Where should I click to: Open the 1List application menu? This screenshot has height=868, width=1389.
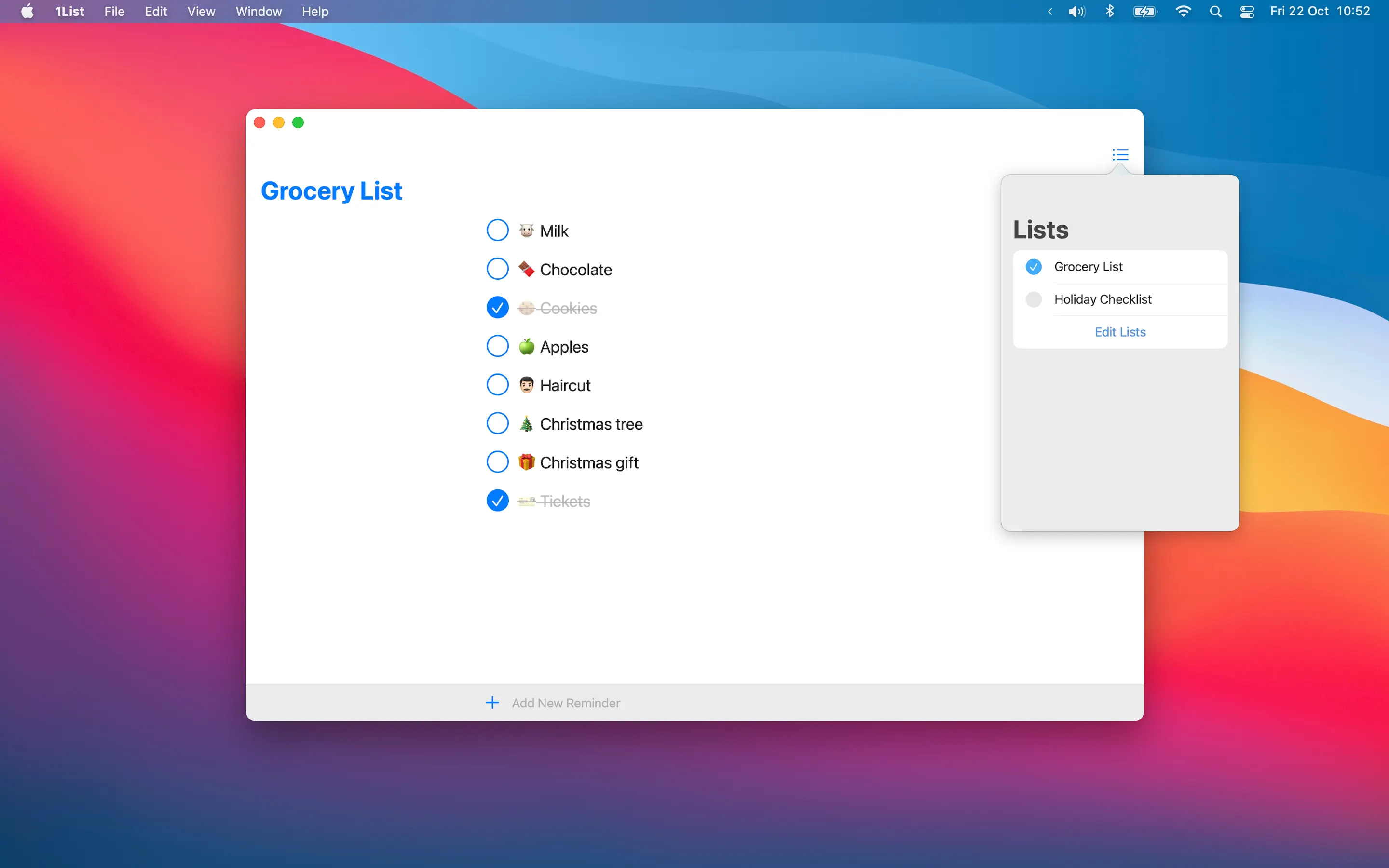coord(69,12)
